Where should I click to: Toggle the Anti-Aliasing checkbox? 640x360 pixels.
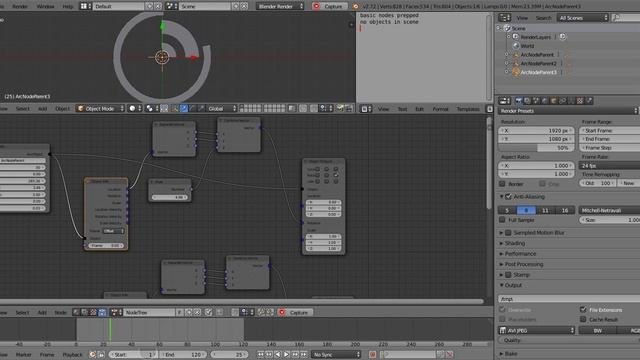click(508, 197)
